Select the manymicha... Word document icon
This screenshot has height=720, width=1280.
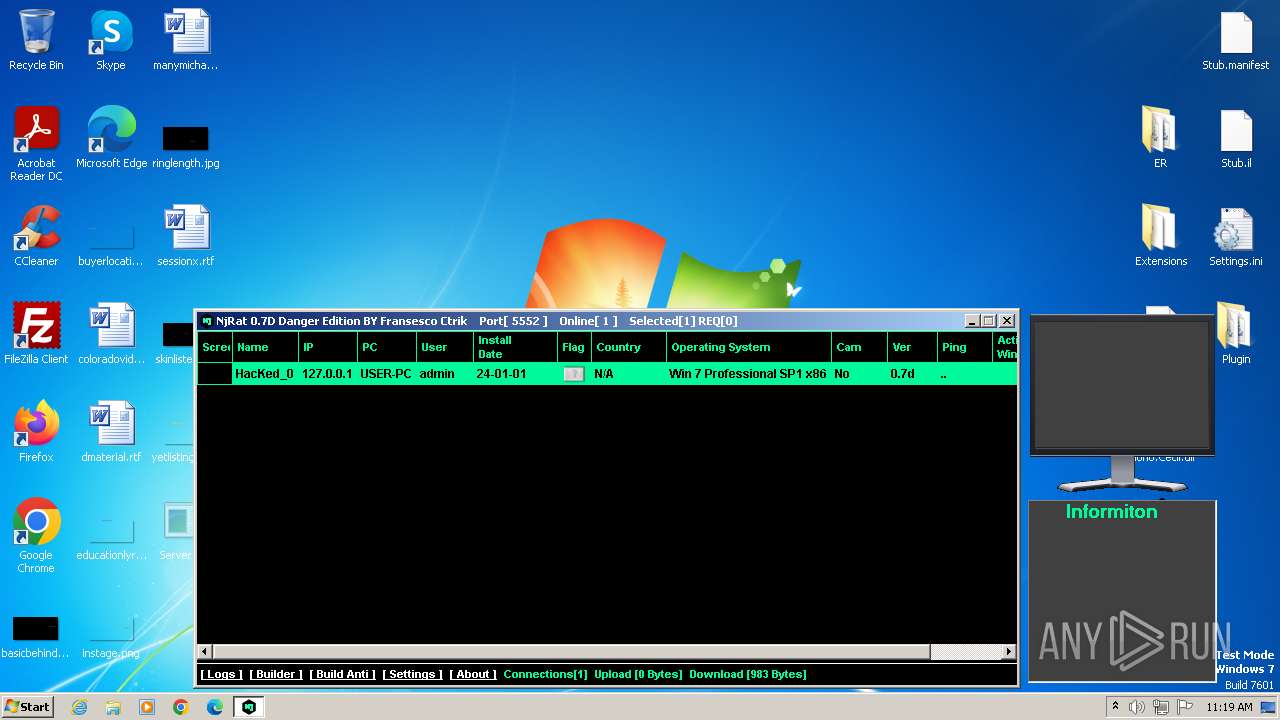click(x=185, y=40)
